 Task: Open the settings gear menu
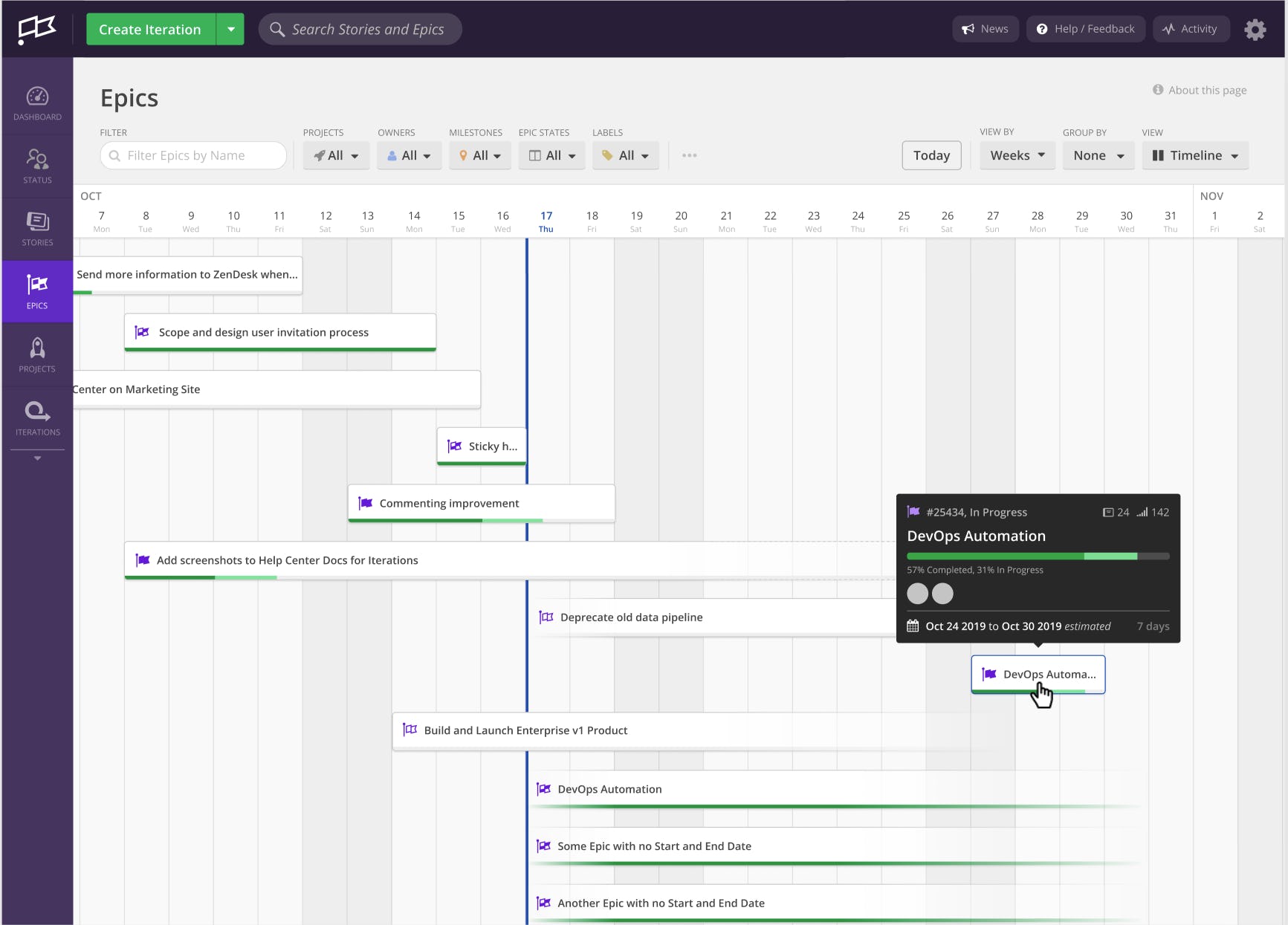pyautogui.click(x=1255, y=30)
